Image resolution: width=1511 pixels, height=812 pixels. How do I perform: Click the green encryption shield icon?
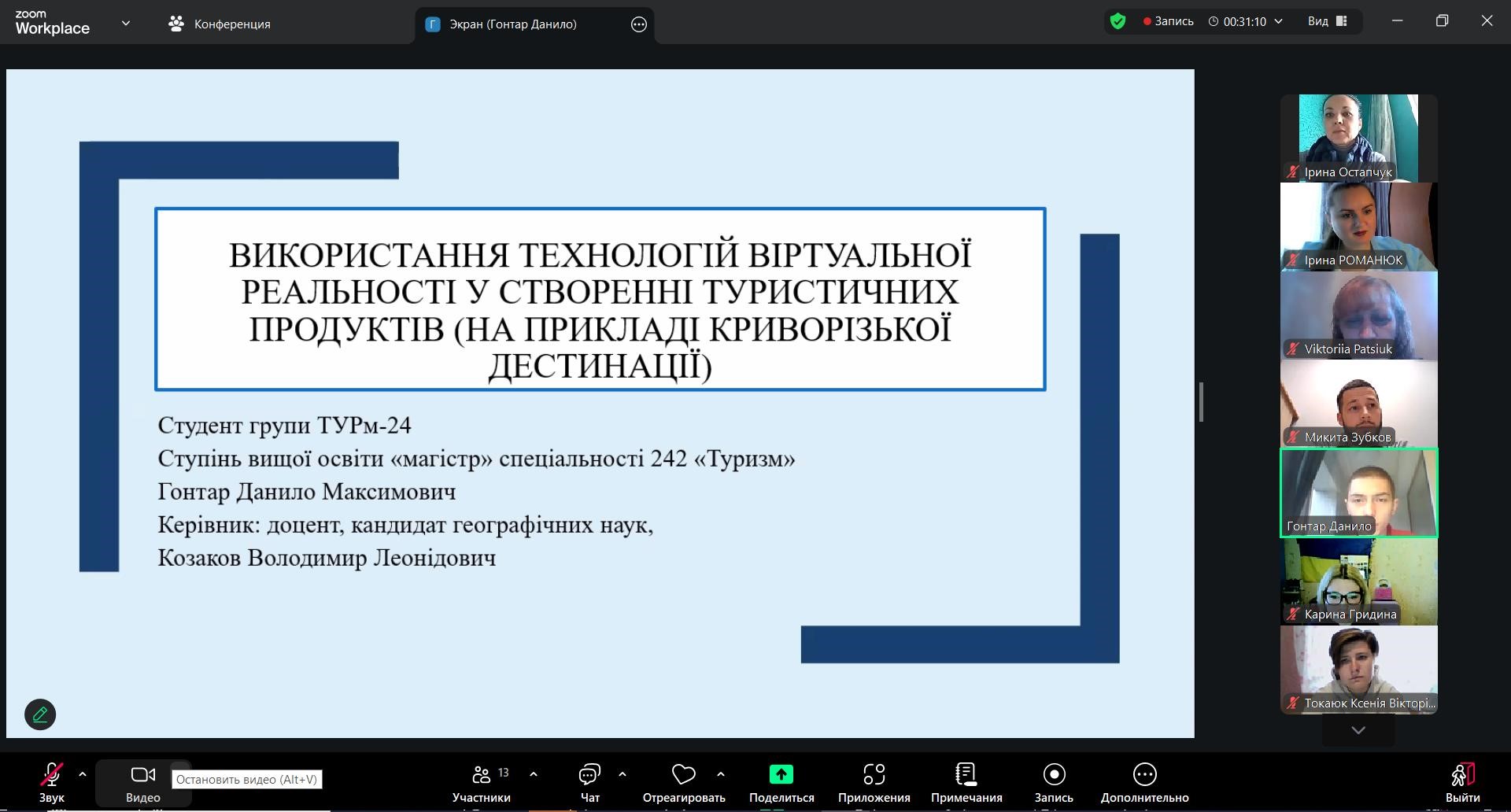[1118, 21]
